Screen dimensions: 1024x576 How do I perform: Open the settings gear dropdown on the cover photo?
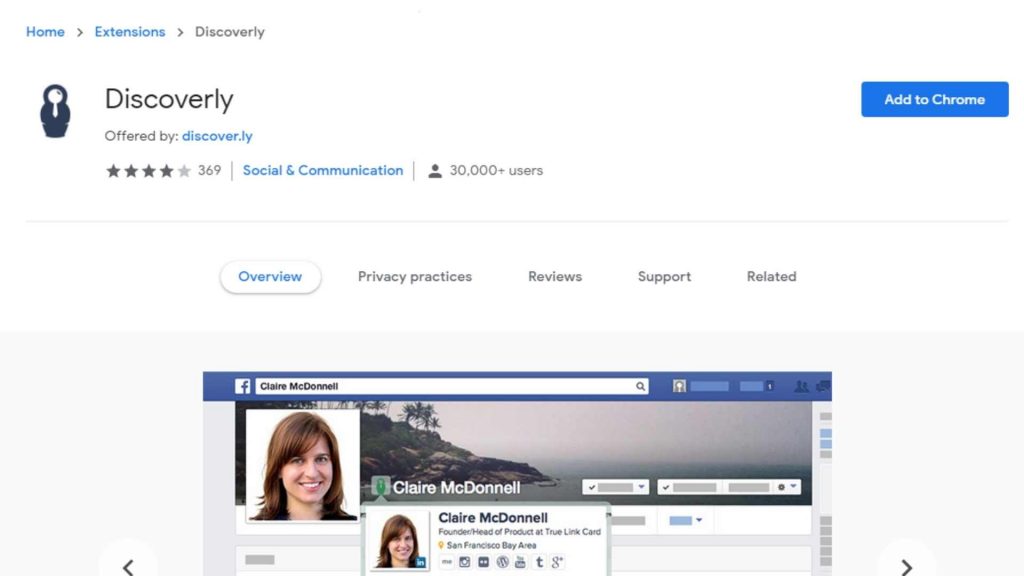coord(781,487)
